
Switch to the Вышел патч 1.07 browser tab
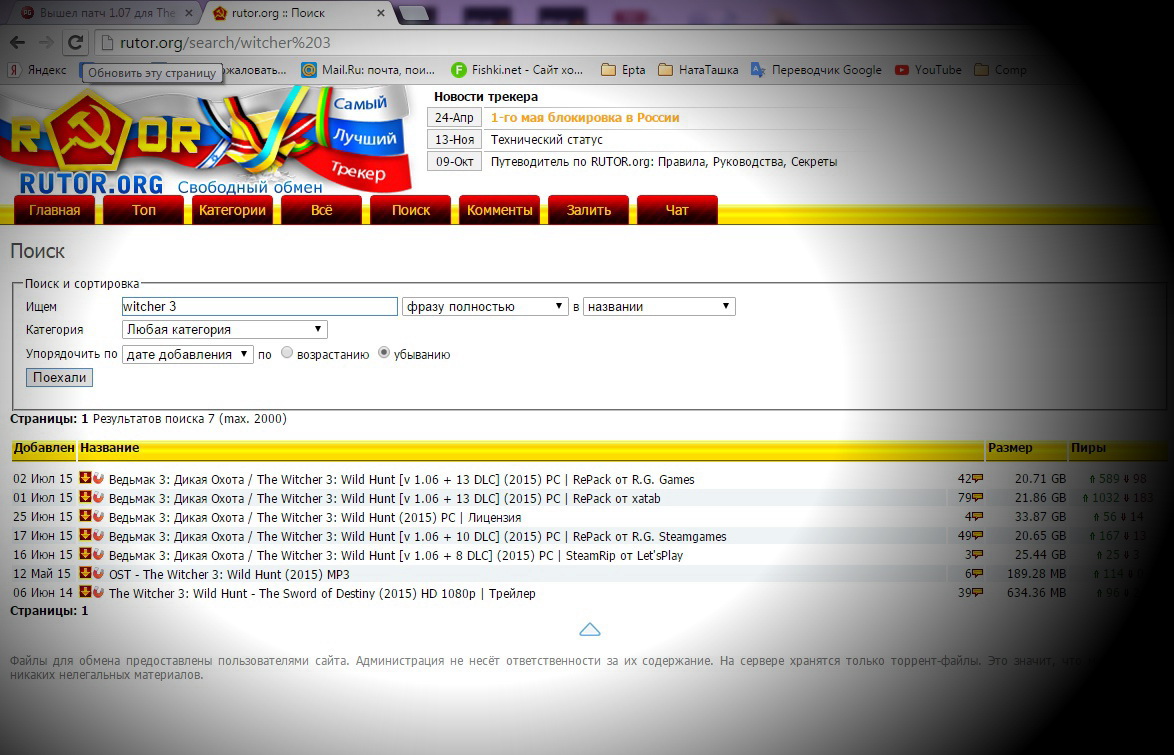pyautogui.click(x=105, y=13)
